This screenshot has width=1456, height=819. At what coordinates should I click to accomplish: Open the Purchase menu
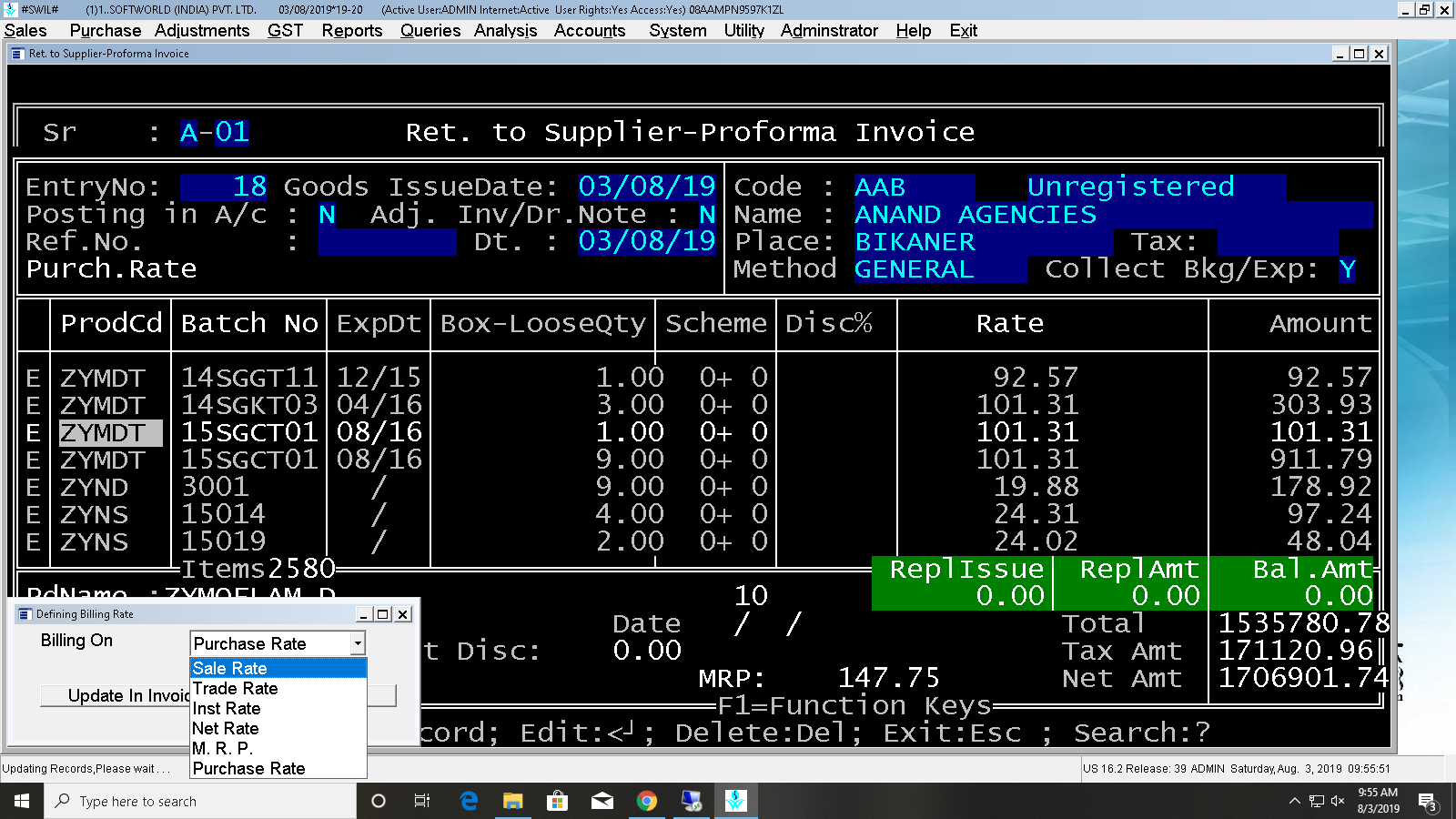point(106,30)
